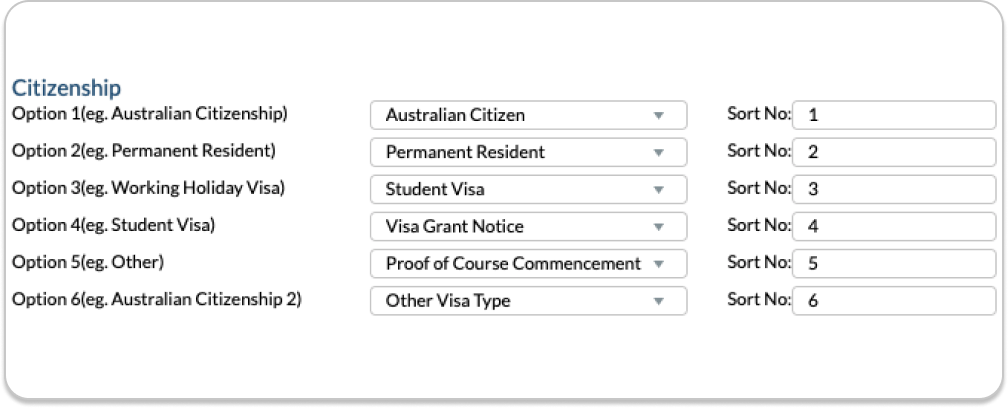The width and height of the screenshot is (1008, 408).
Task: Open the Visa Grant Notice dropdown
Action: point(528,226)
